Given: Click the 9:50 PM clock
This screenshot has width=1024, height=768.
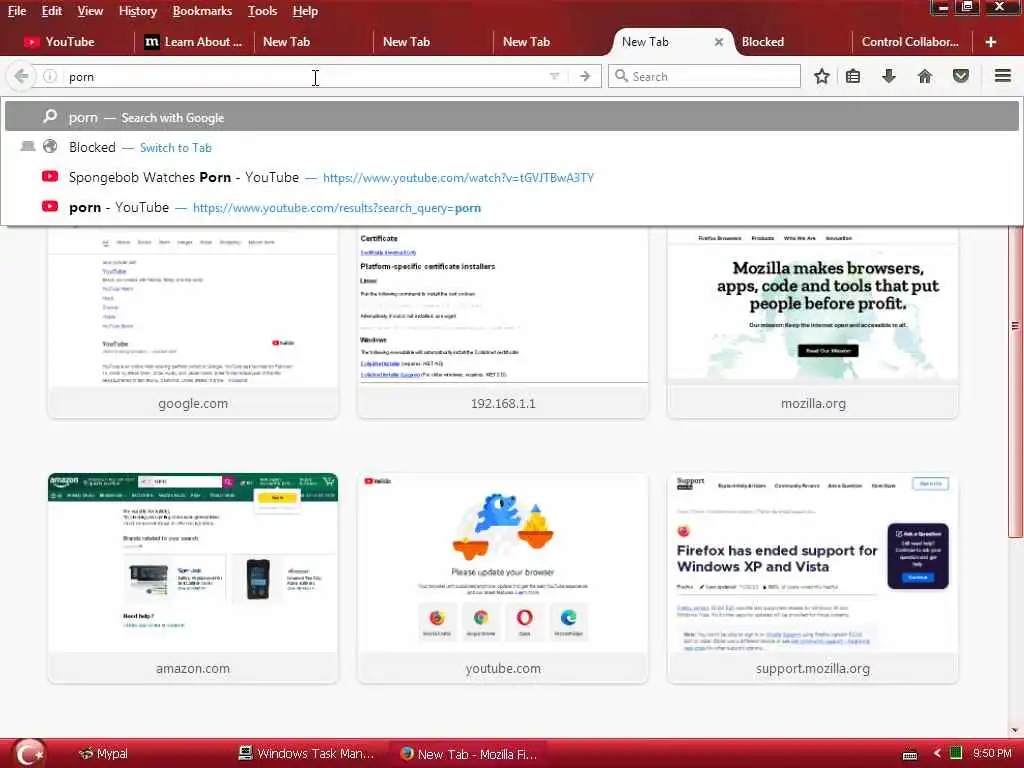Looking at the screenshot, I should coord(992,754).
